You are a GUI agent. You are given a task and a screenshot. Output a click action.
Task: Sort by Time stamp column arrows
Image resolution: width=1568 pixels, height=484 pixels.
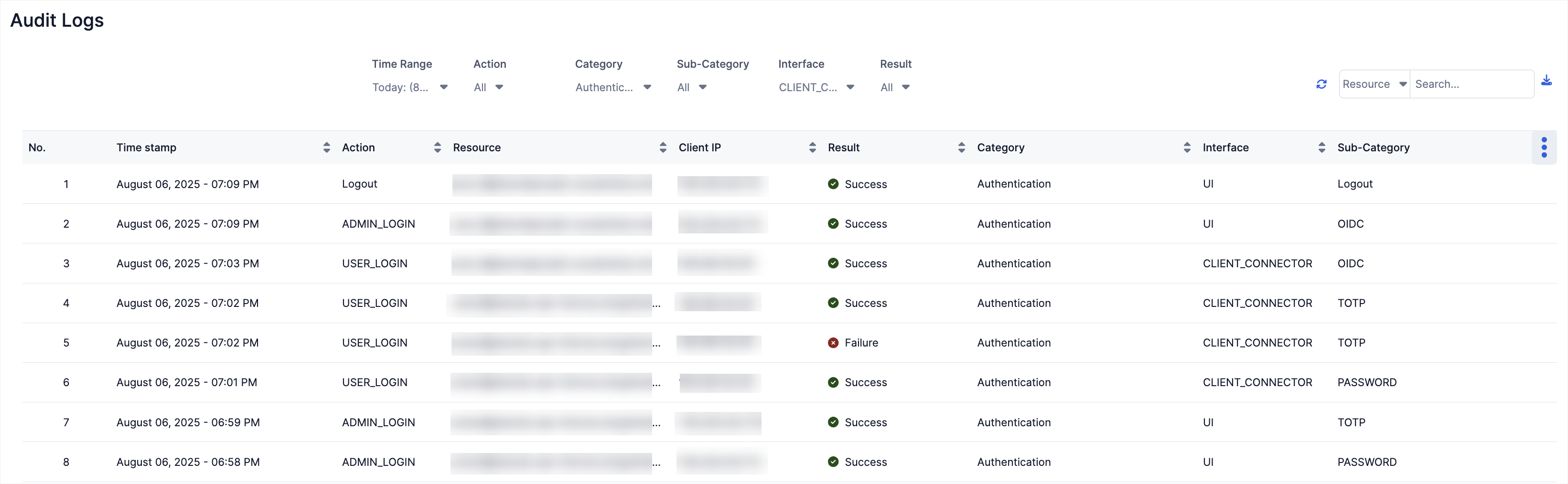click(326, 148)
